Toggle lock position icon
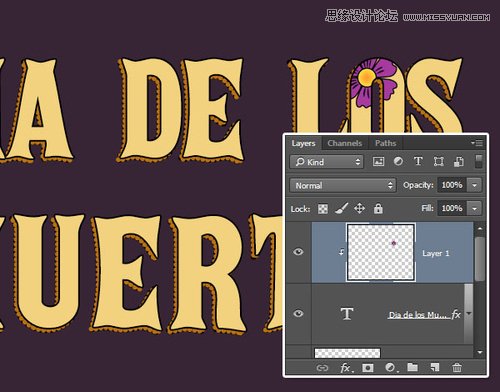The width and height of the screenshot is (500, 392). (359, 209)
